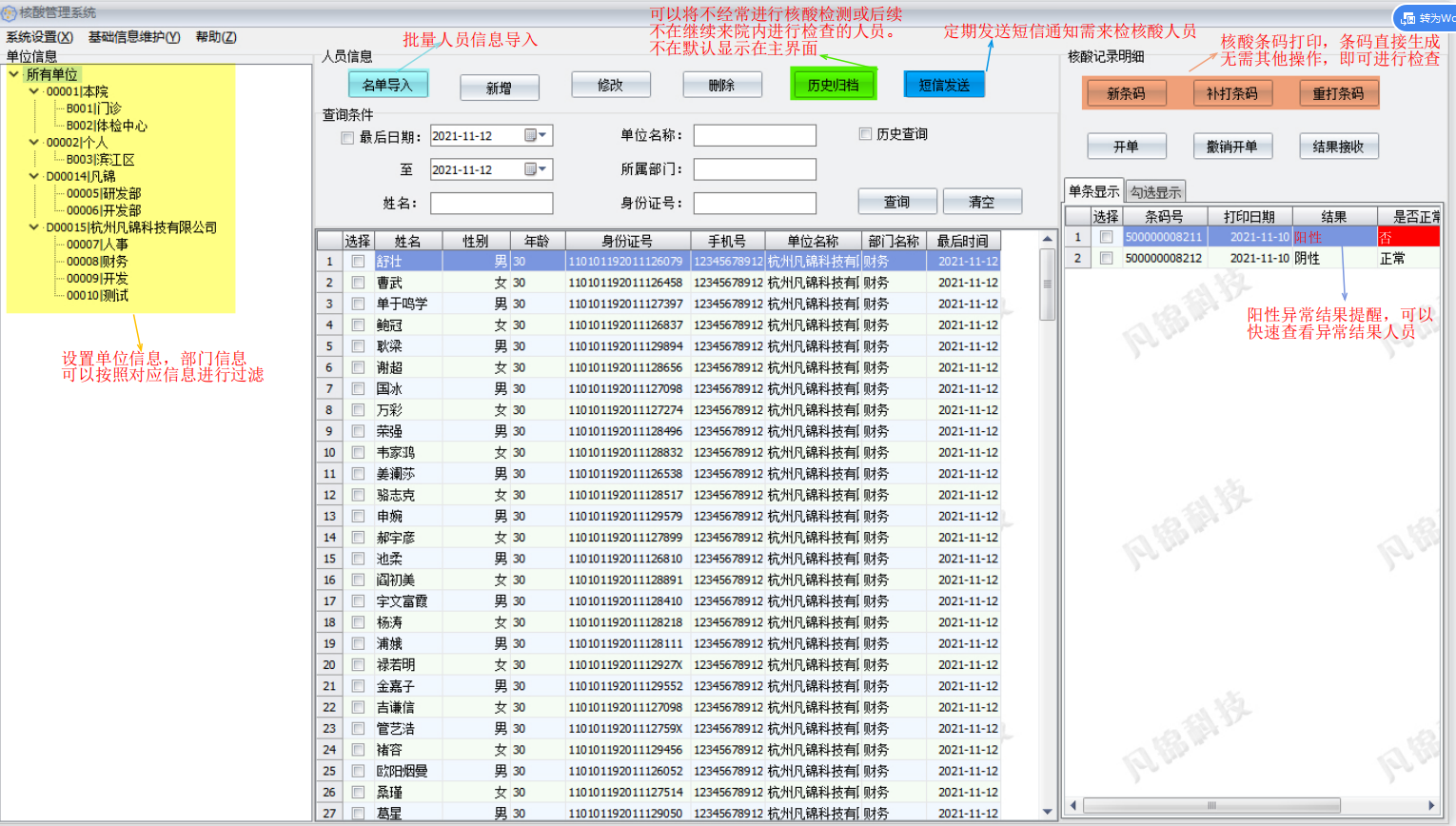Click the 开单 button
1456x826 pixels.
pos(1127,147)
